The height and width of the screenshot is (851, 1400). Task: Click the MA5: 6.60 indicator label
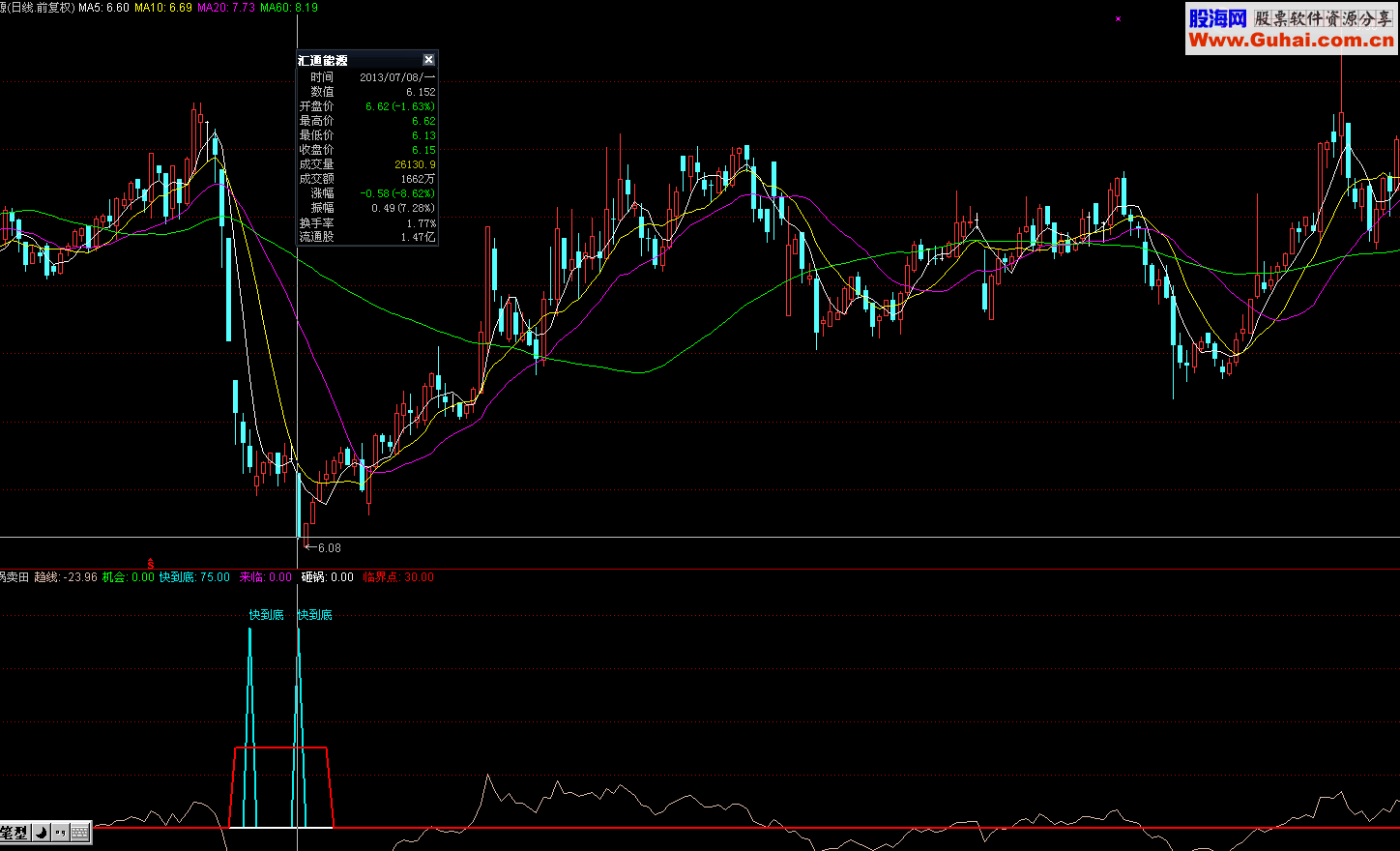pyautogui.click(x=103, y=8)
